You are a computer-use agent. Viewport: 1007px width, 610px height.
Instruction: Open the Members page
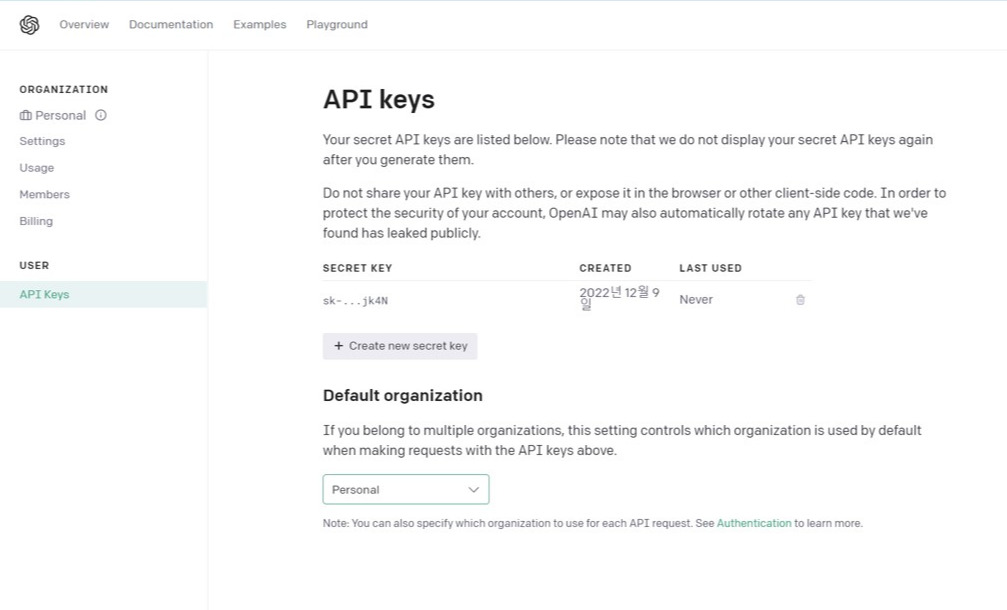pos(45,195)
